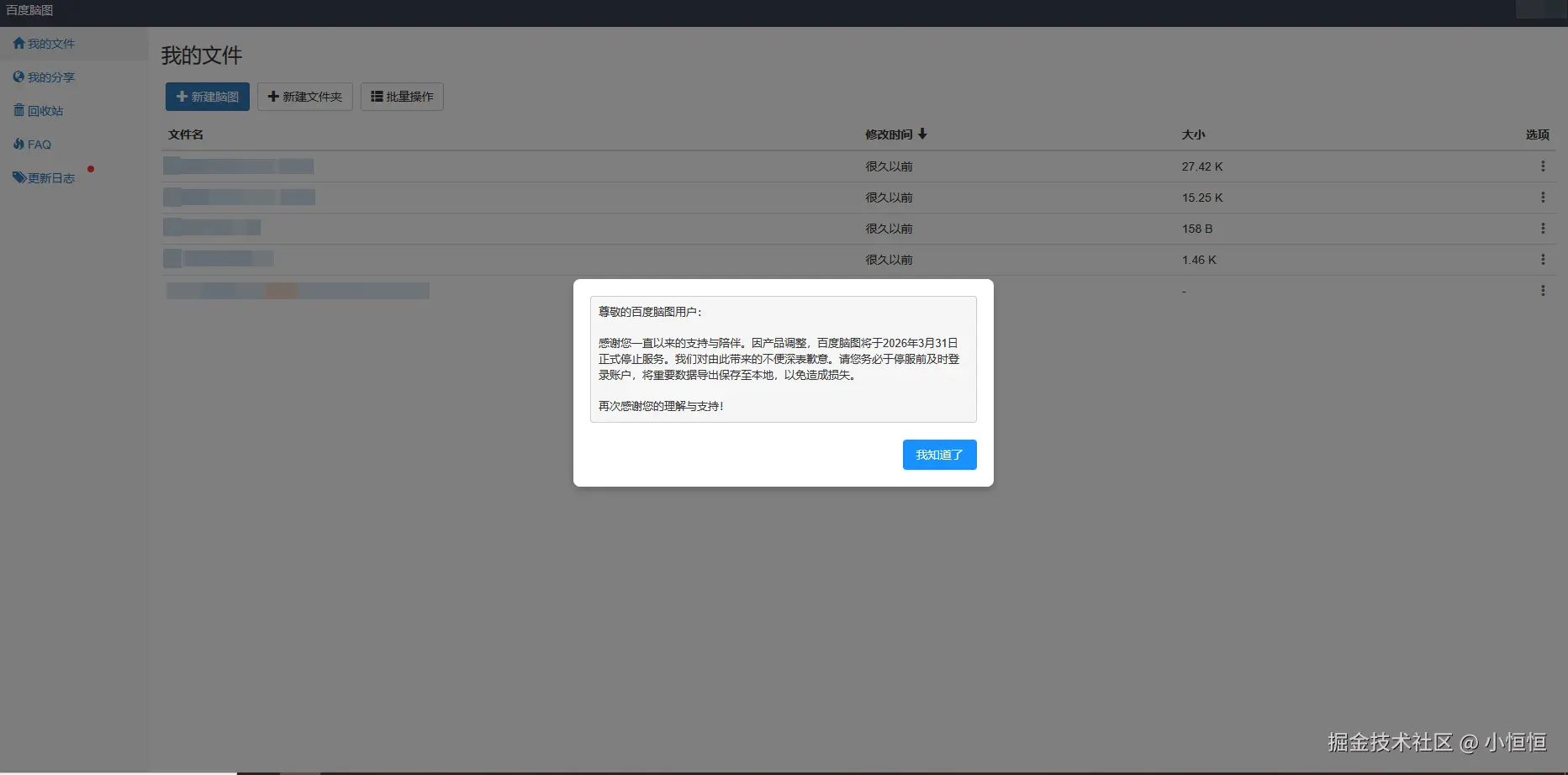View 更新日志 with the red notification dot
1568x775 pixels.
pos(52,177)
